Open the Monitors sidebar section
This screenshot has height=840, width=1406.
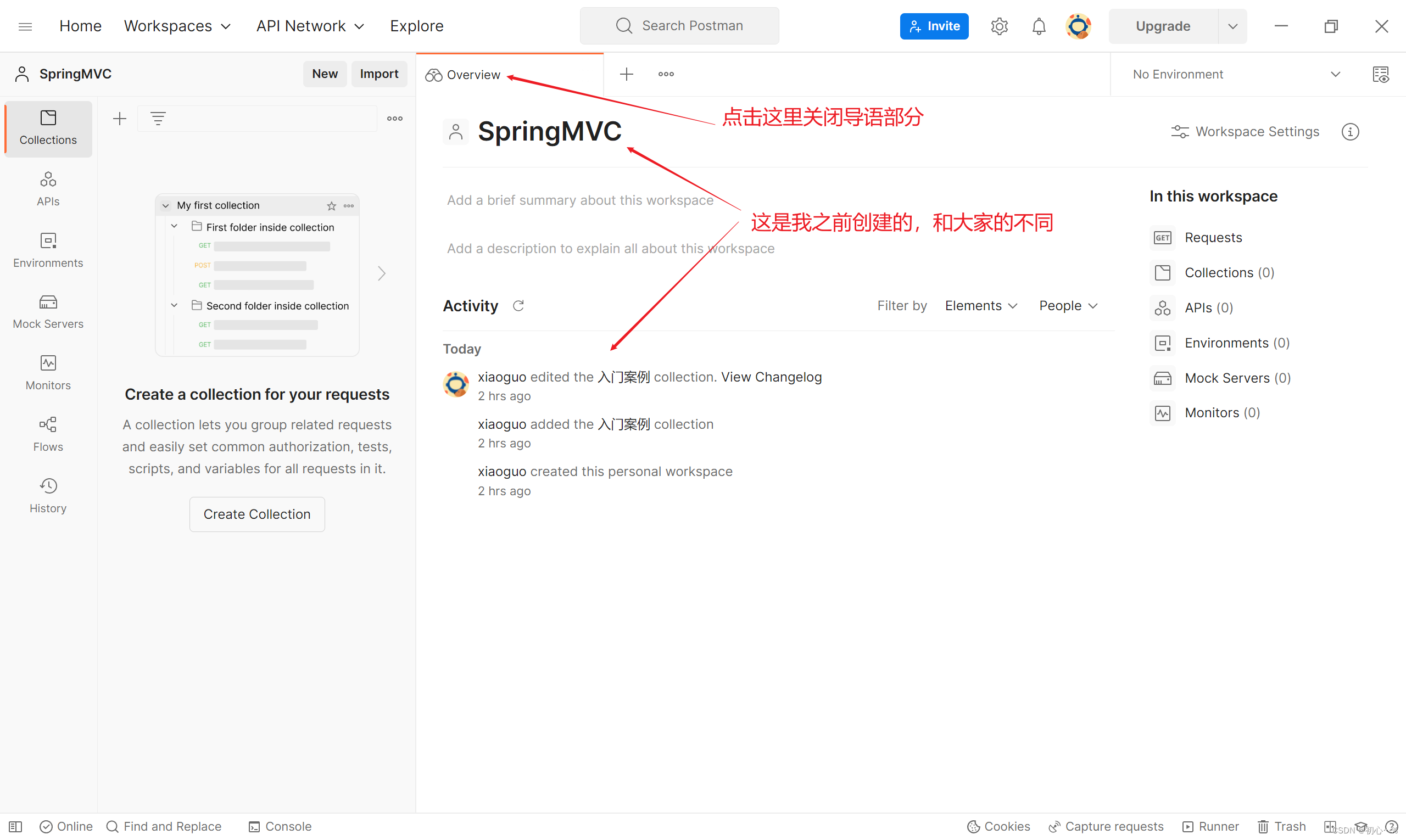pos(48,372)
